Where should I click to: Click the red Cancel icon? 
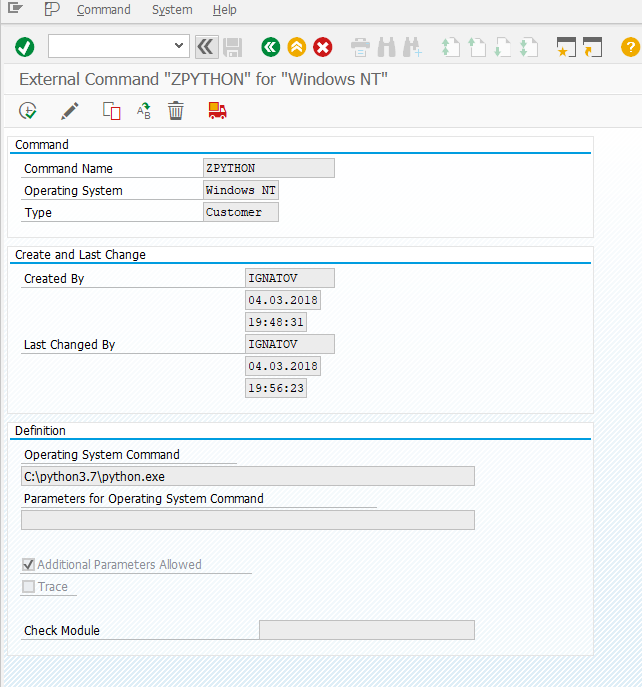tap(323, 47)
